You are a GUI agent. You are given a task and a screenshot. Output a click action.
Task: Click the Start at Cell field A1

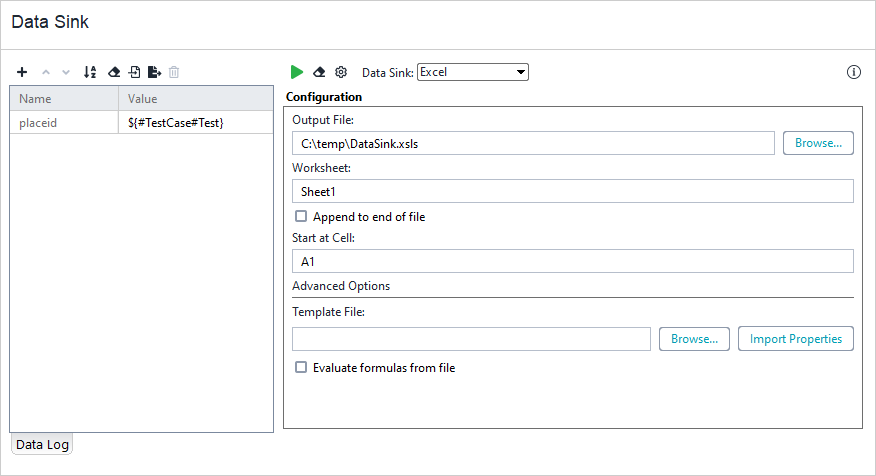point(573,261)
